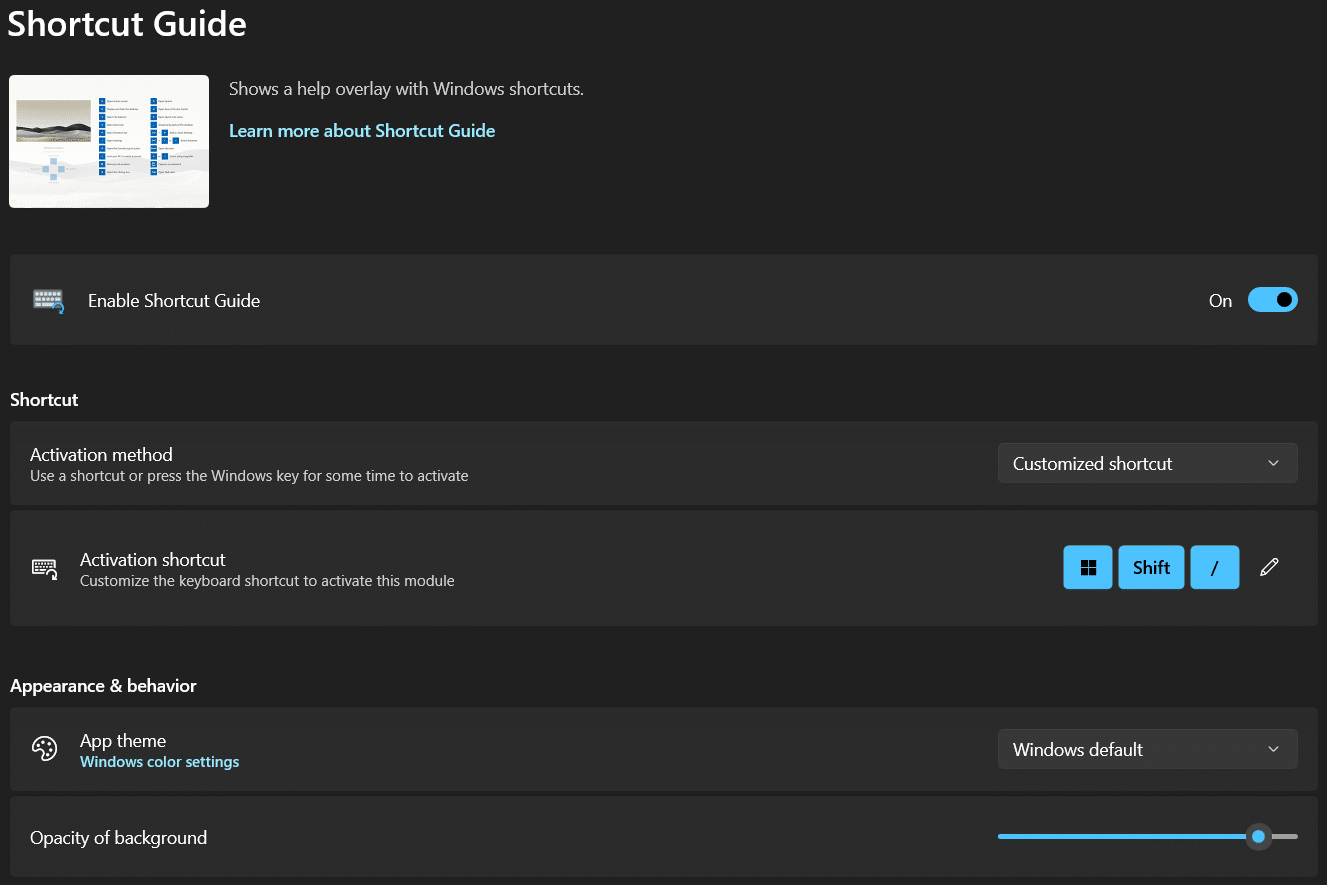1327x885 pixels.
Task: Click the Shift key badge
Action: [x=1151, y=568]
